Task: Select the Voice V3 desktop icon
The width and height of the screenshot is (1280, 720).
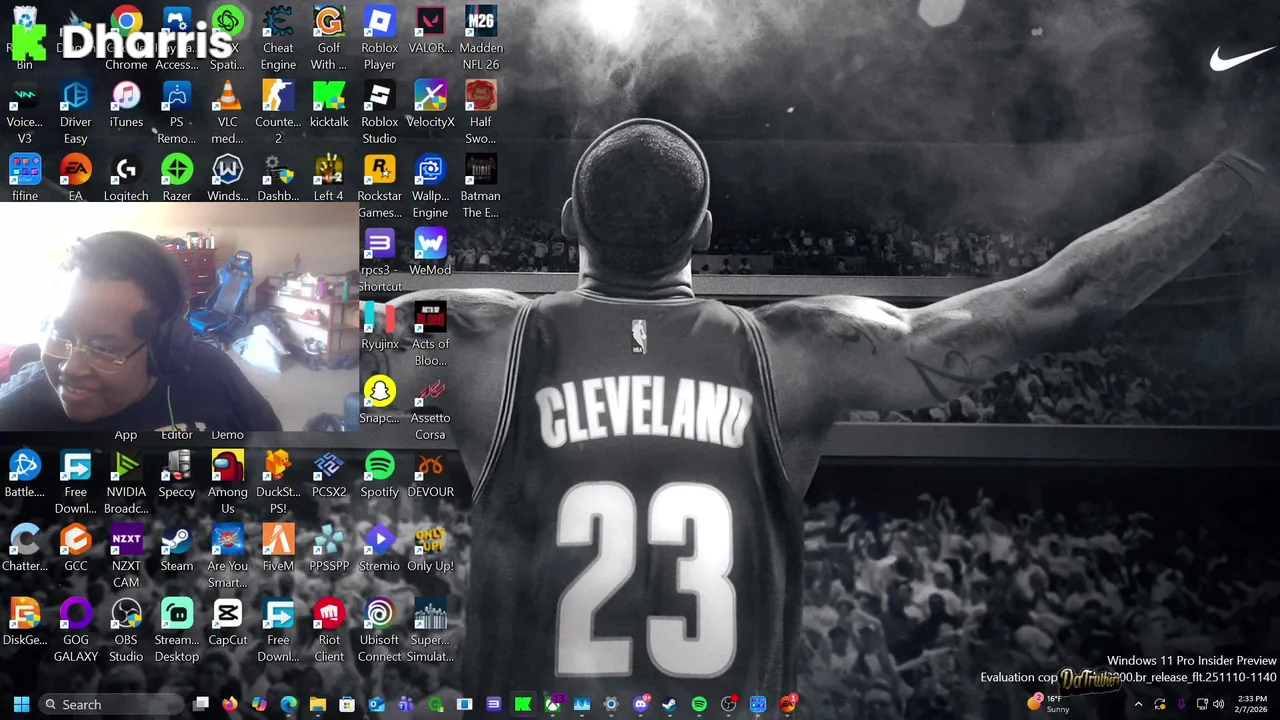Action: pyautogui.click(x=25, y=112)
